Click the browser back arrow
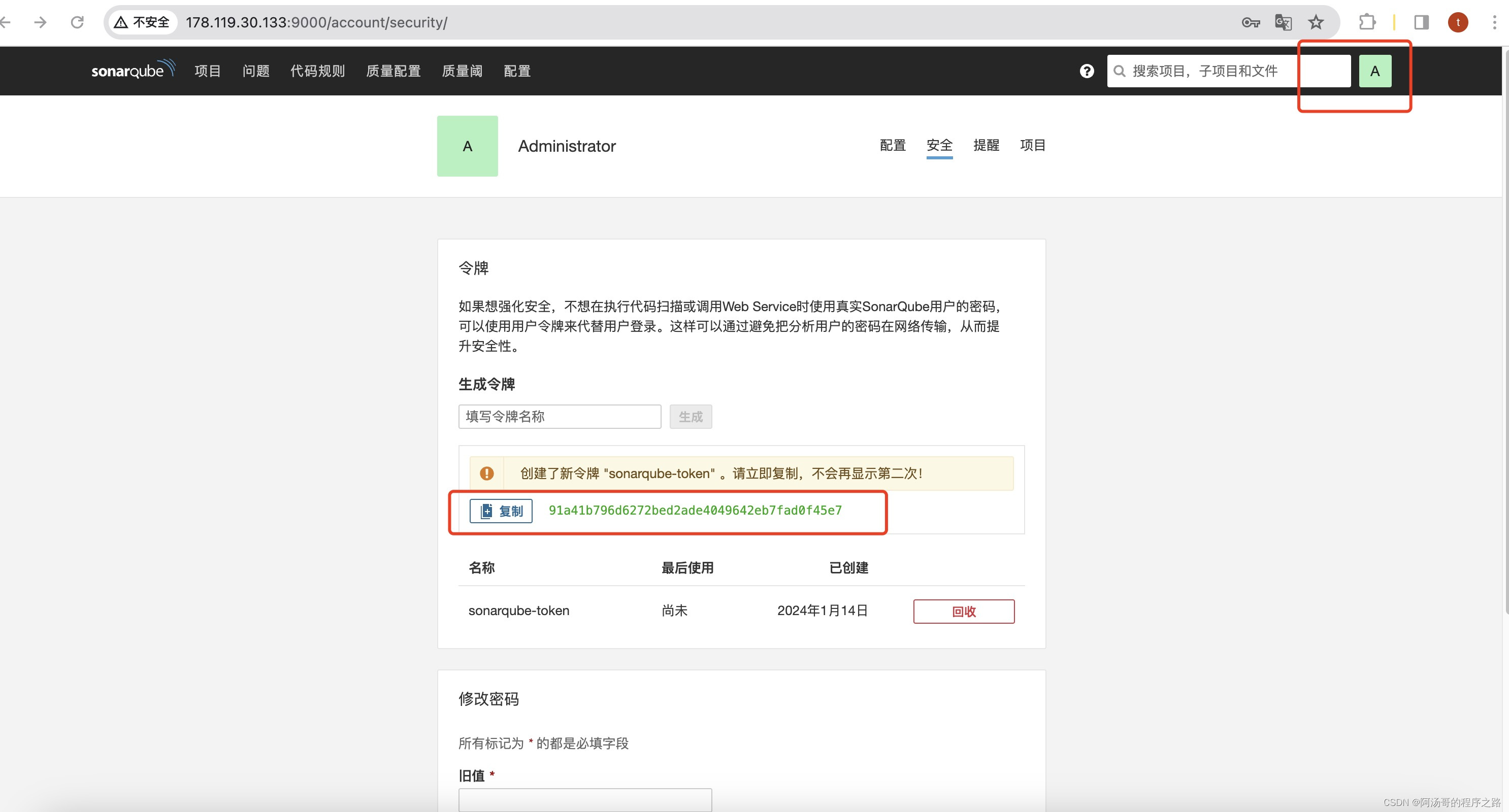The image size is (1509, 812). 6,22
